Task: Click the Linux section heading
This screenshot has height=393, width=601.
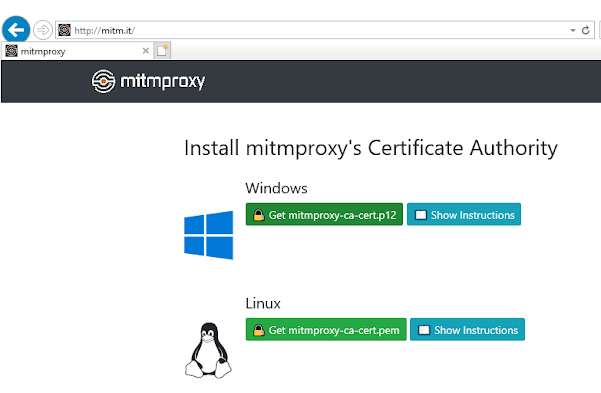Action: click(x=263, y=303)
